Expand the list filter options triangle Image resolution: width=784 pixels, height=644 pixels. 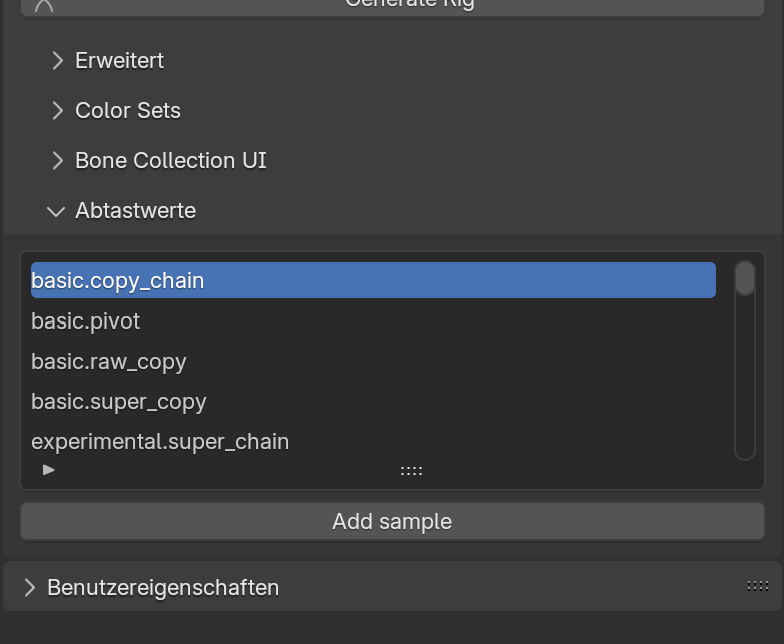pos(49,469)
